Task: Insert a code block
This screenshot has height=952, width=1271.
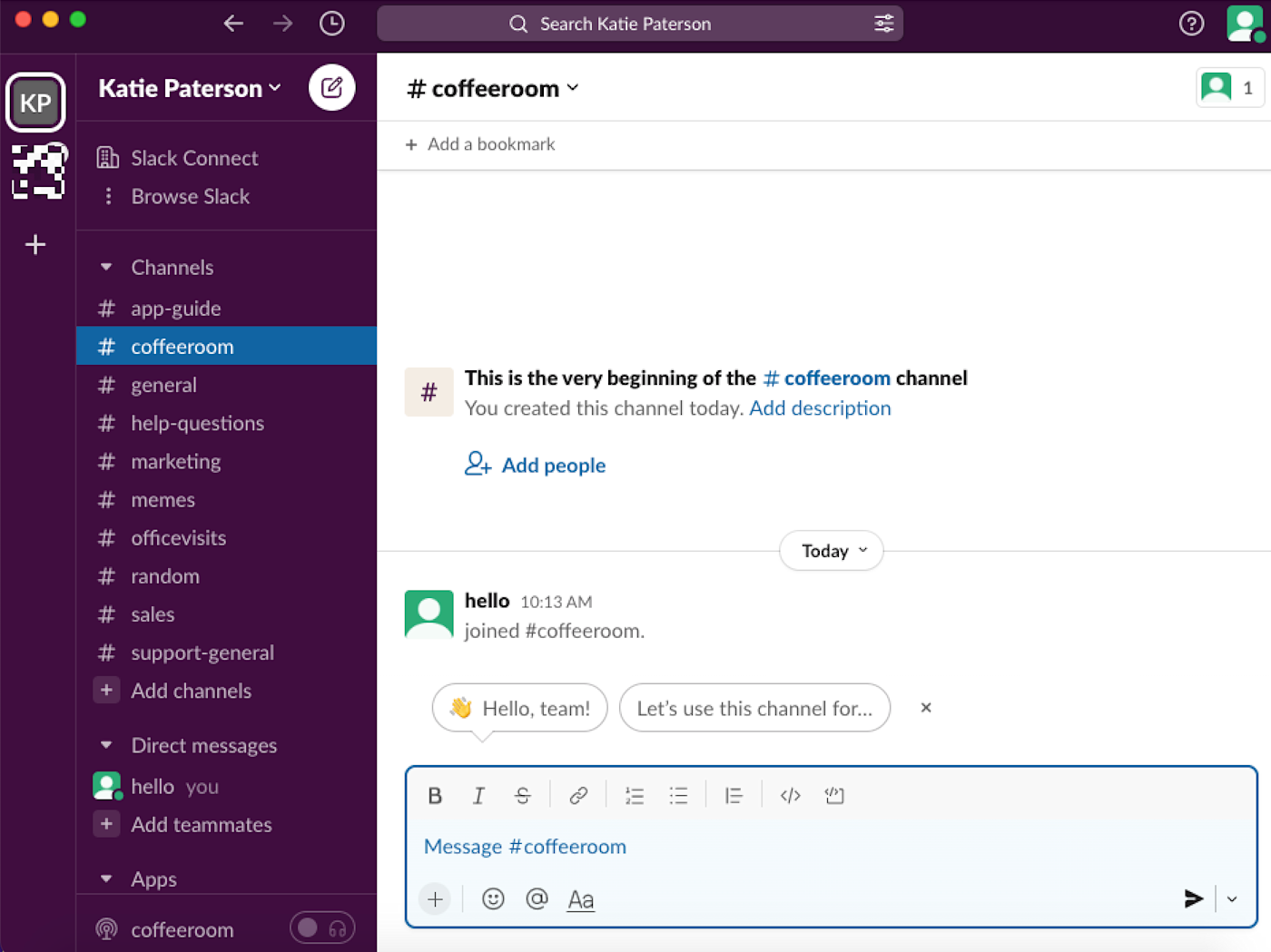Action: point(834,796)
